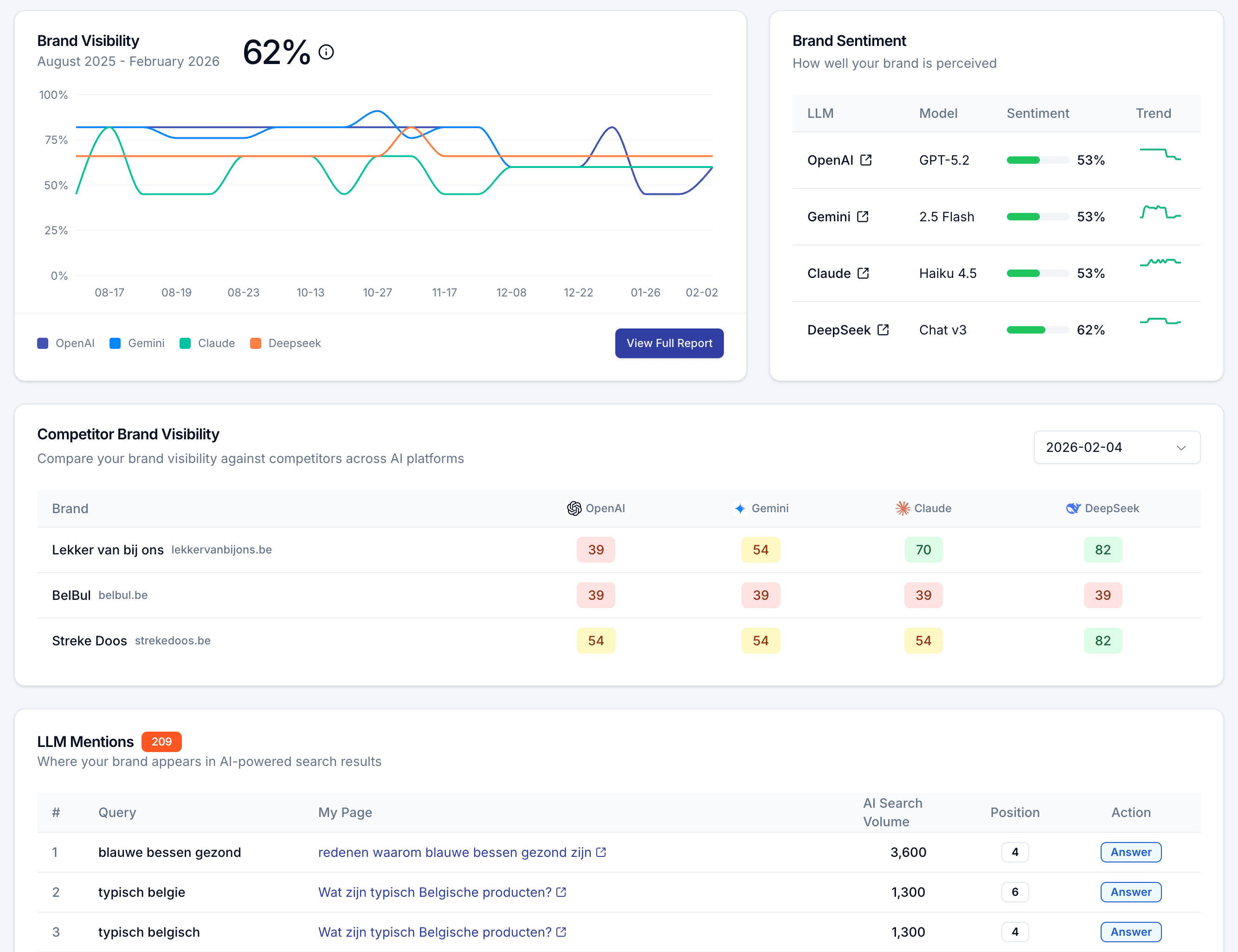Toggle the Gemini series in chart legend
This screenshot has width=1238, height=952.
(136, 343)
